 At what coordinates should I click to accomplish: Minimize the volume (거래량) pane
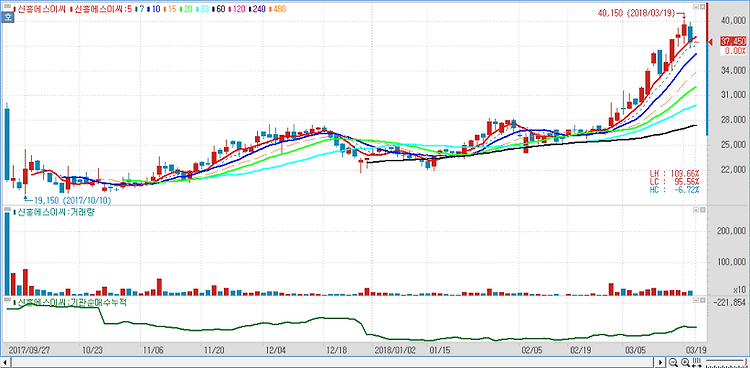pos(696,211)
